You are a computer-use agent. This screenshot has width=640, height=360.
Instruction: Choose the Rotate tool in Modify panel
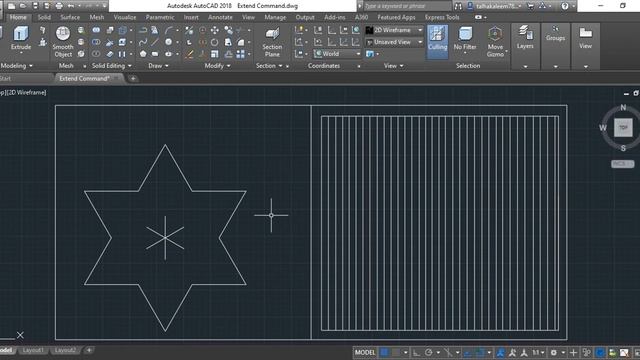click(x=215, y=42)
